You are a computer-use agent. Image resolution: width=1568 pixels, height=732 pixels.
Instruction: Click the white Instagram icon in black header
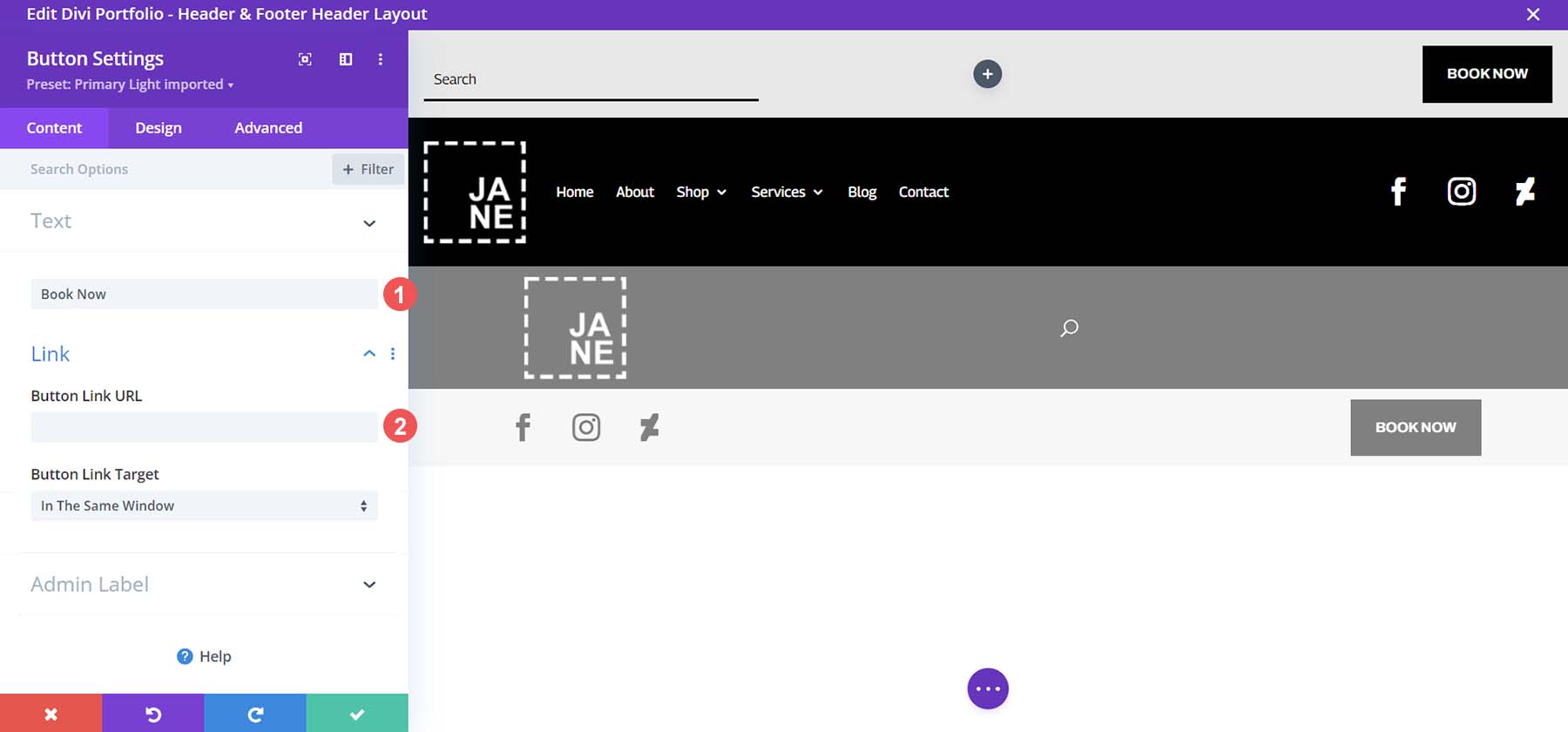[x=1461, y=192]
